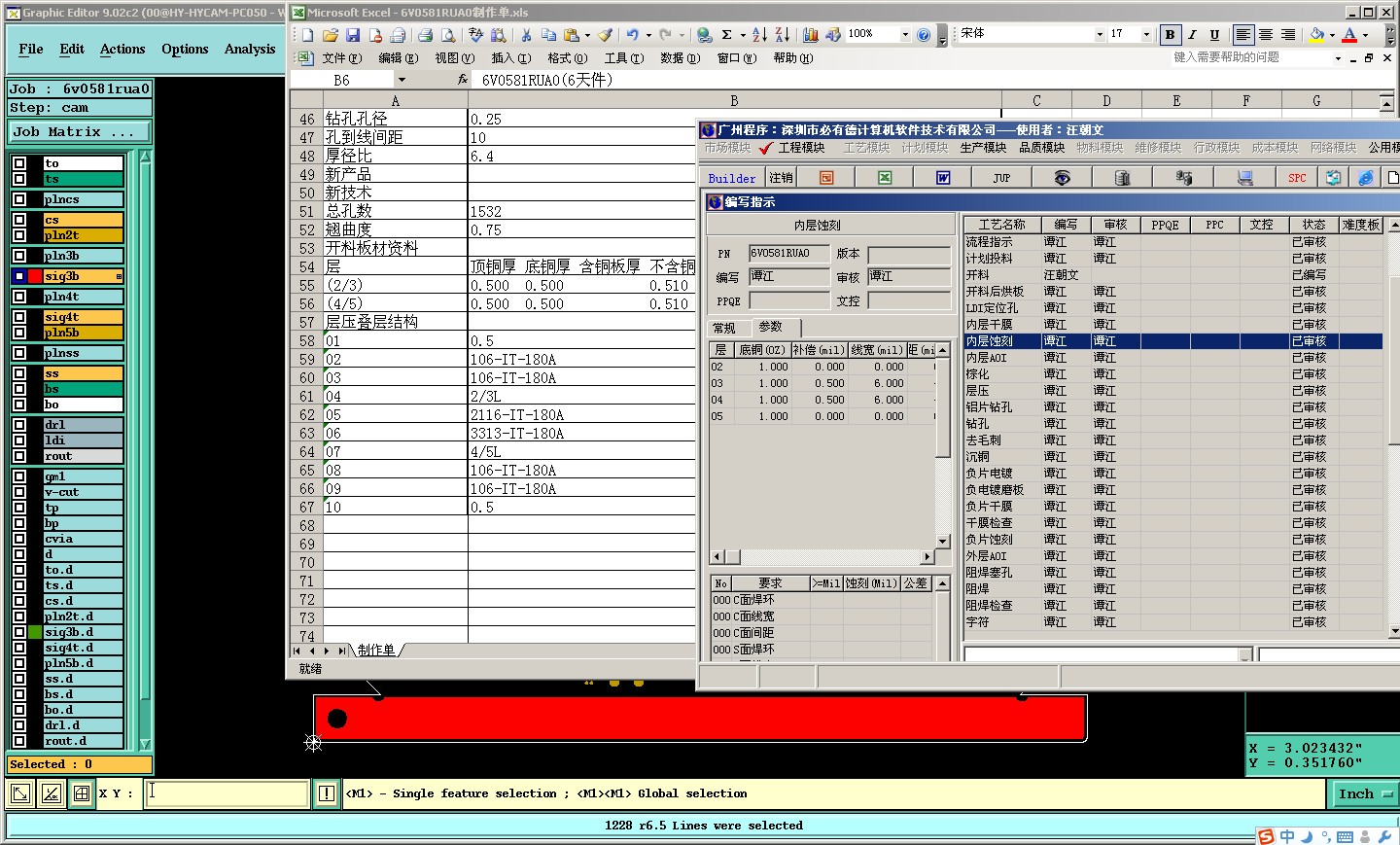
Task: Open the 格式(O) menu in Excel
Action: [x=567, y=58]
